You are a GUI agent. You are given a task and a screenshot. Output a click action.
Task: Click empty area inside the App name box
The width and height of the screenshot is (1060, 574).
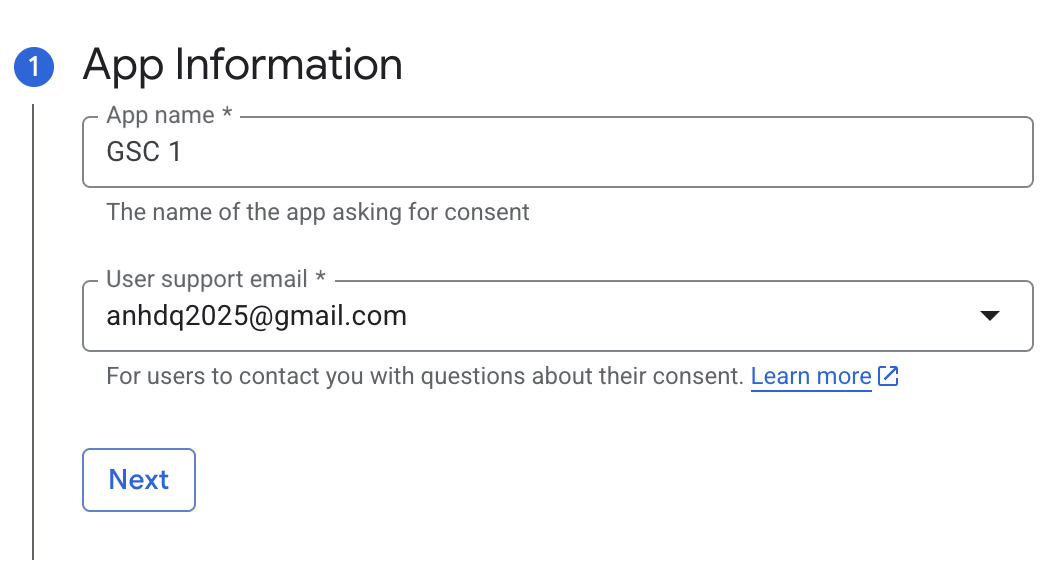point(608,152)
